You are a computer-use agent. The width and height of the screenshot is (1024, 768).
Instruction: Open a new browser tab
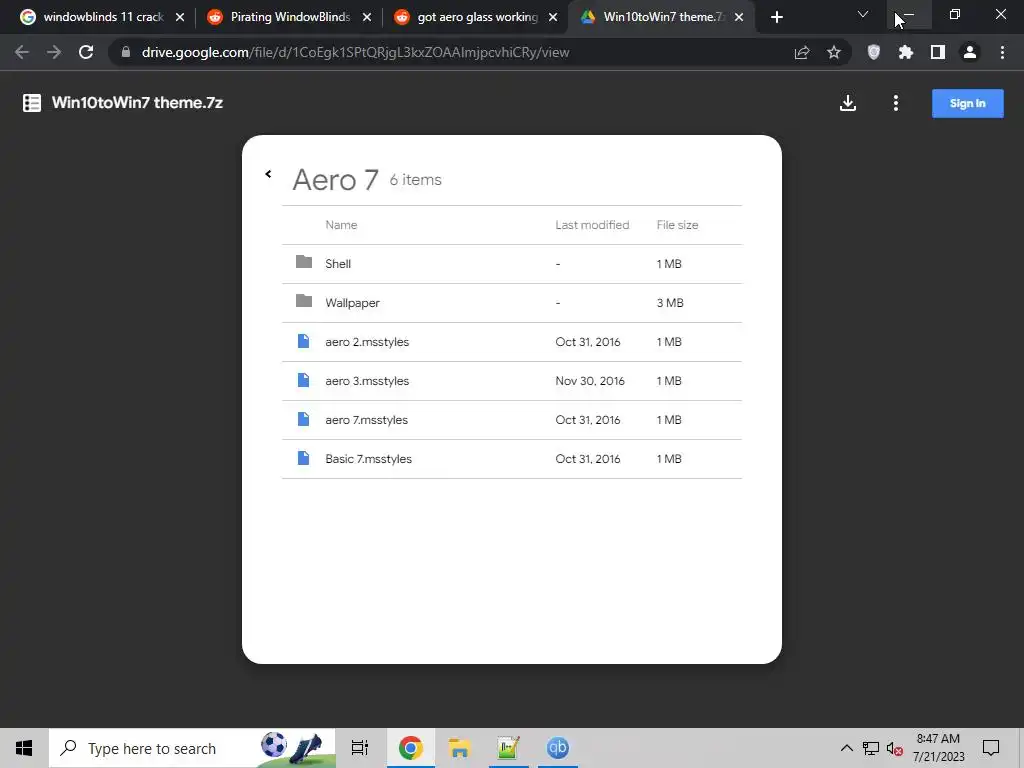[x=776, y=18]
